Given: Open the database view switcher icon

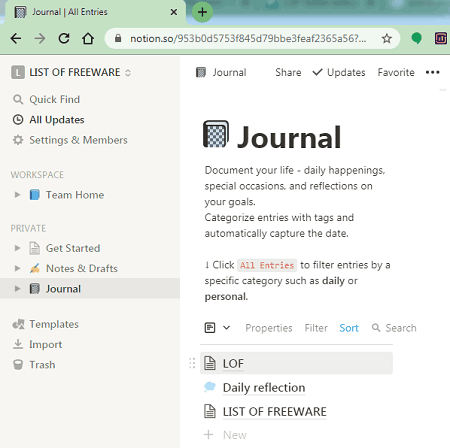Looking at the screenshot, I should pyautogui.click(x=210, y=328).
